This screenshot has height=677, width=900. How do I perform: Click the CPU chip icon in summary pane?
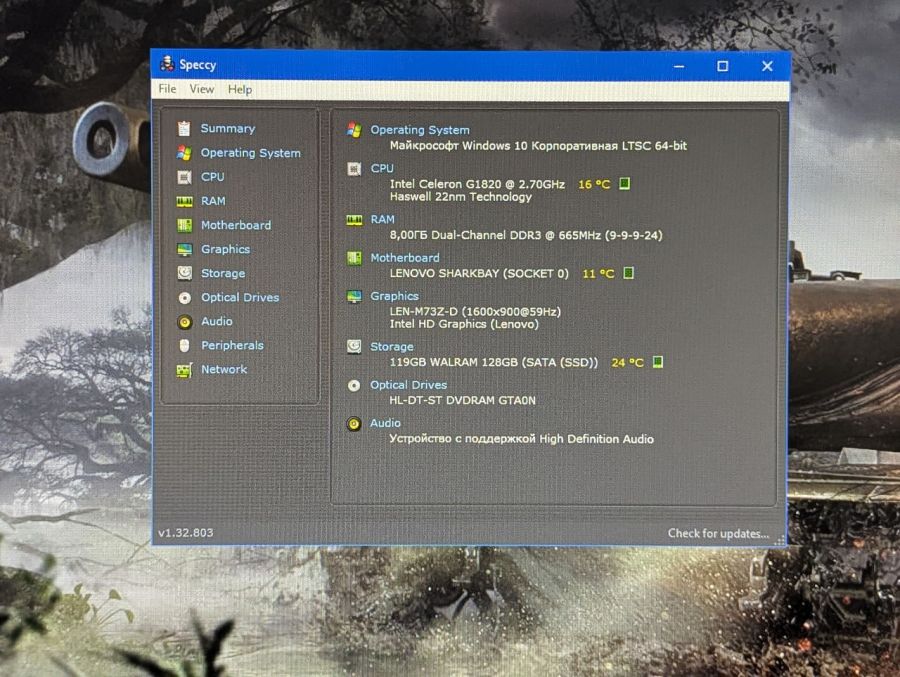(x=354, y=169)
